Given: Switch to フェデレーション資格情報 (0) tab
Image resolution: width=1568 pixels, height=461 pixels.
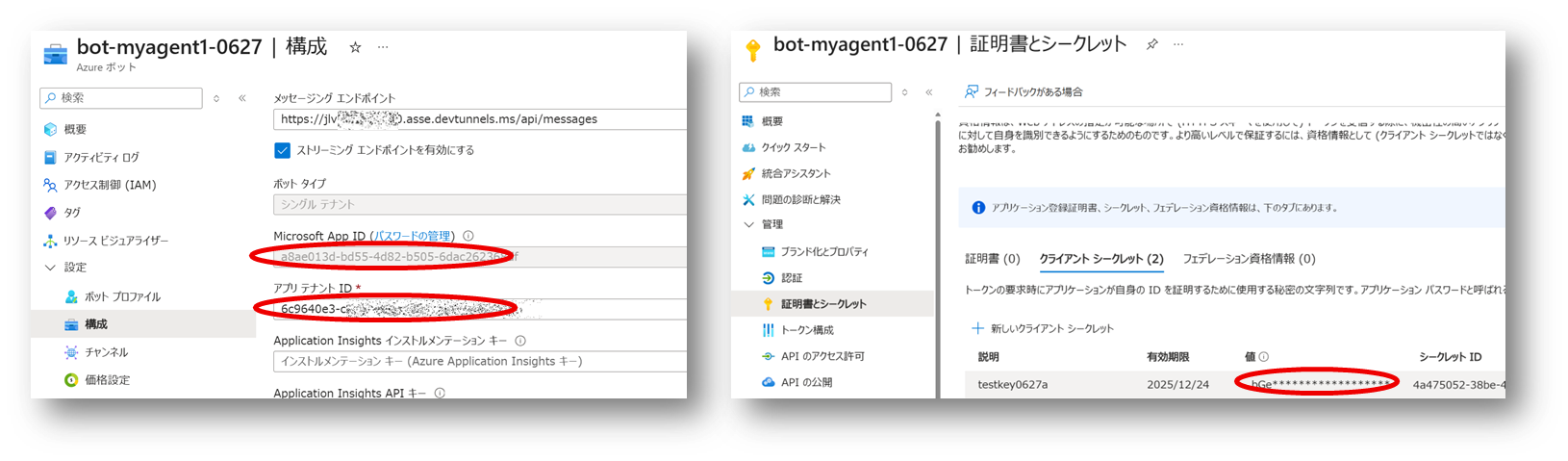Looking at the screenshot, I should [x=1249, y=258].
